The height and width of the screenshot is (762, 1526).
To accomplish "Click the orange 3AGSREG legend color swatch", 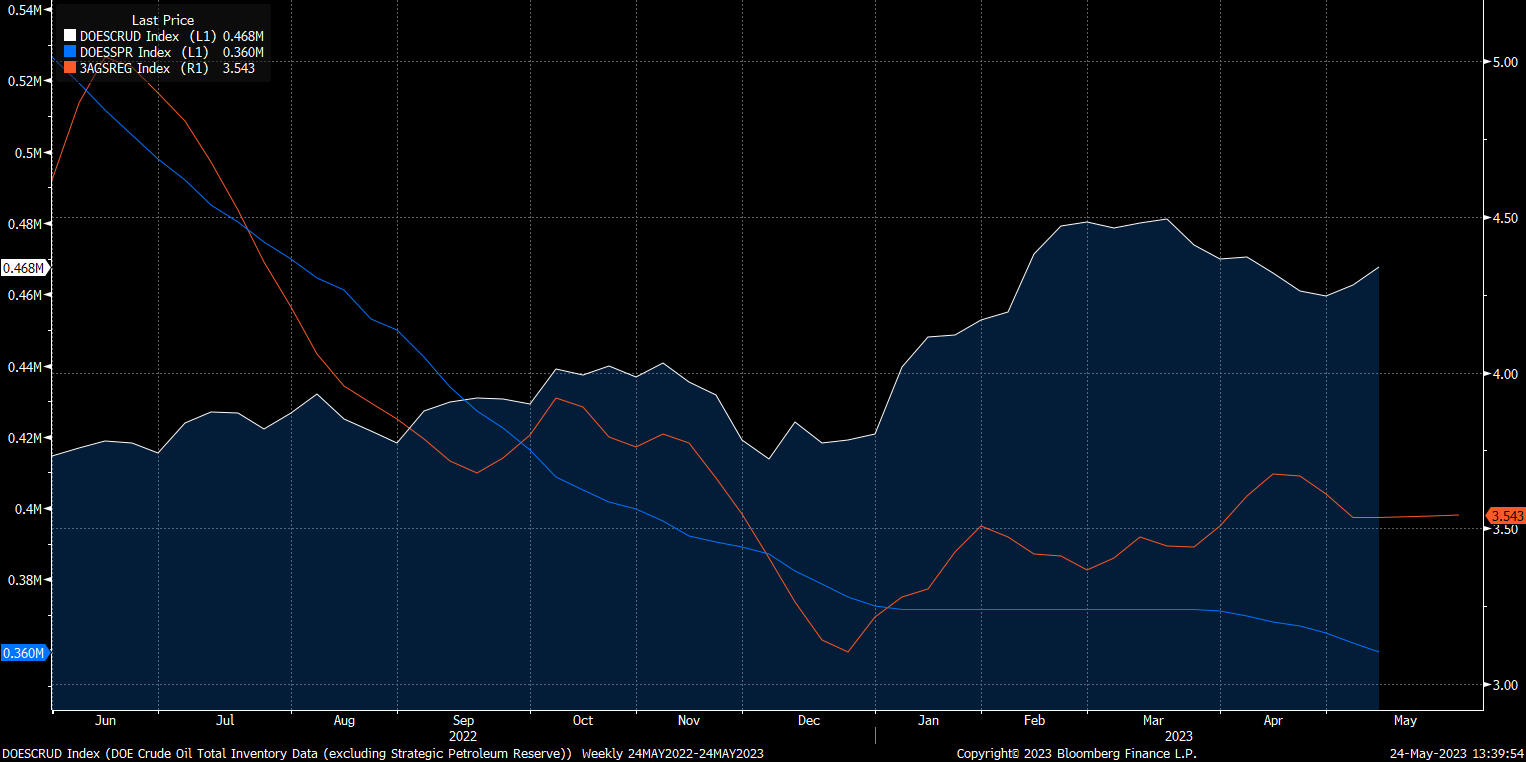I will coord(69,68).
